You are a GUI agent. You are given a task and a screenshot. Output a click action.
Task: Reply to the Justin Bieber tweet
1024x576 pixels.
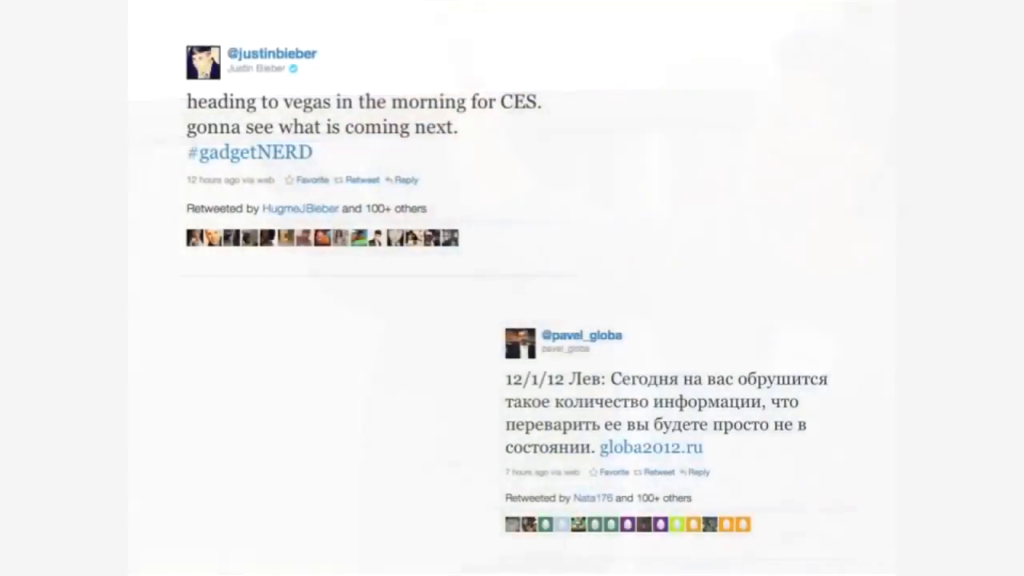[x=402, y=180]
